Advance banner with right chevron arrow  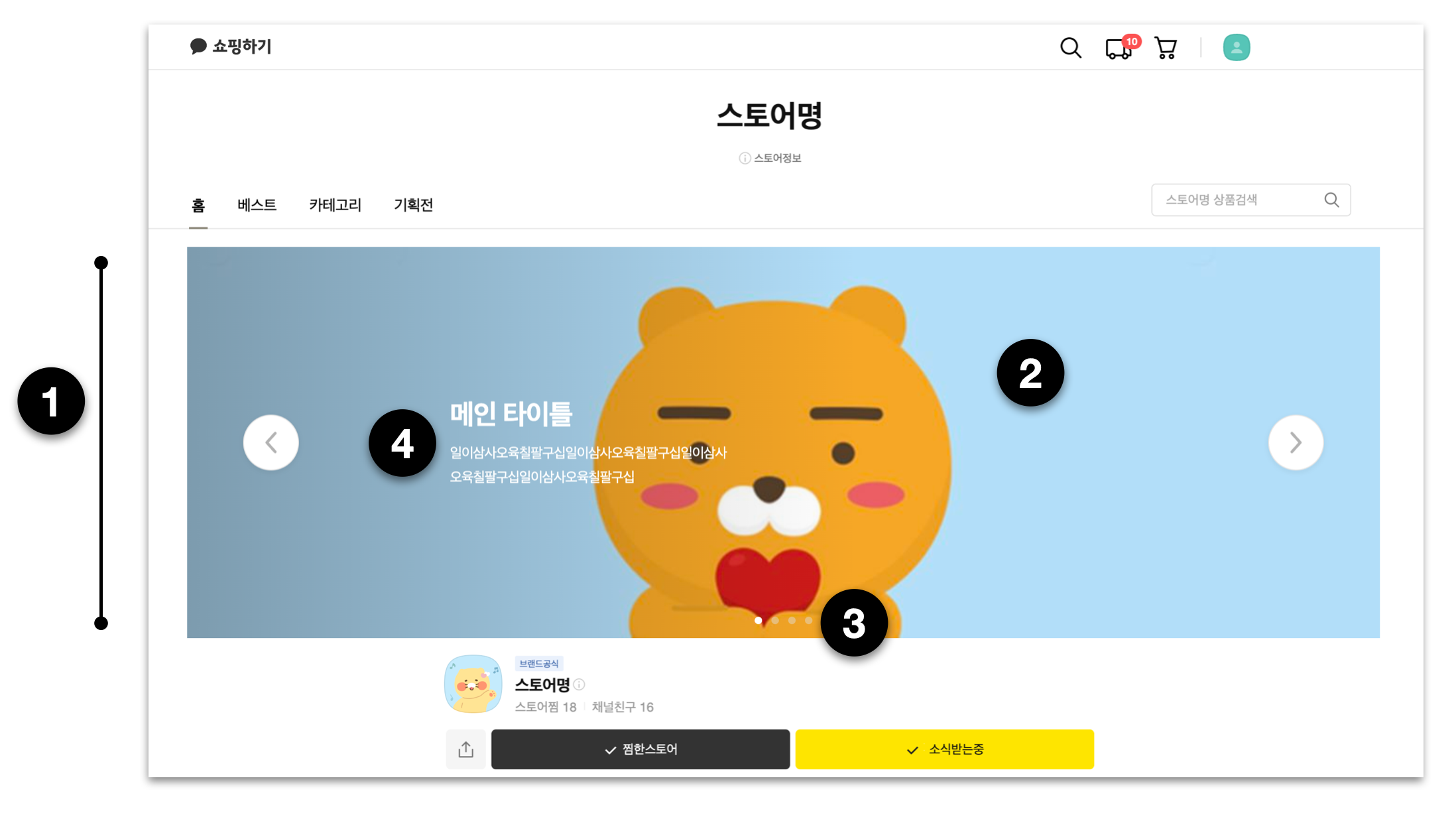pos(1296,442)
